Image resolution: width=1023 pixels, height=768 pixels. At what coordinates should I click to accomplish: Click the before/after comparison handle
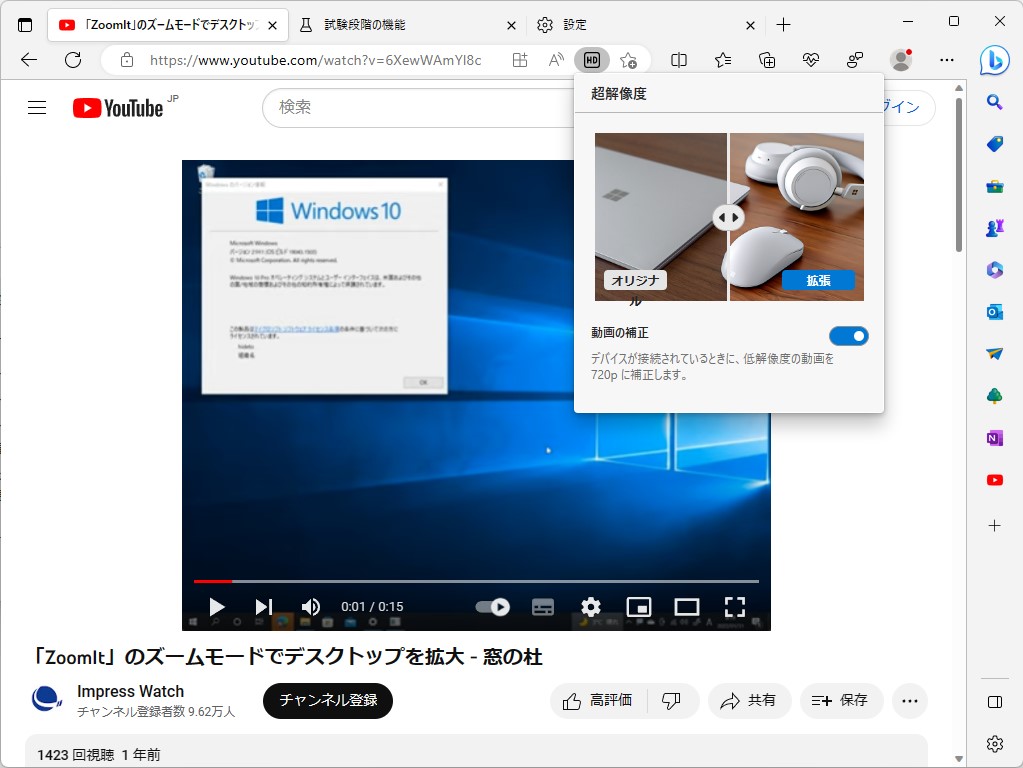tap(728, 217)
